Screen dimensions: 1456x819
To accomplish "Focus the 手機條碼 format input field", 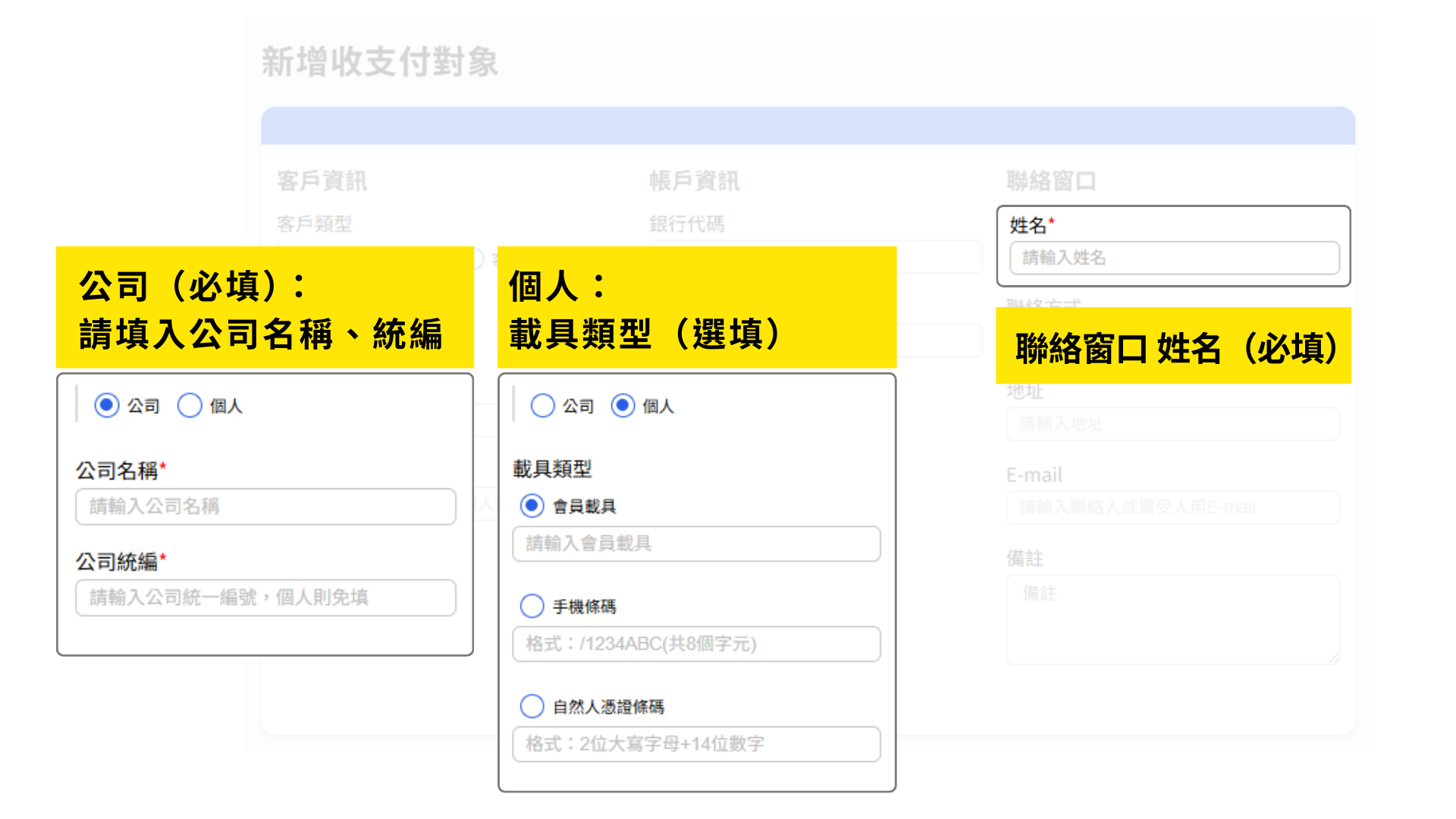I will tap(696, 644).
